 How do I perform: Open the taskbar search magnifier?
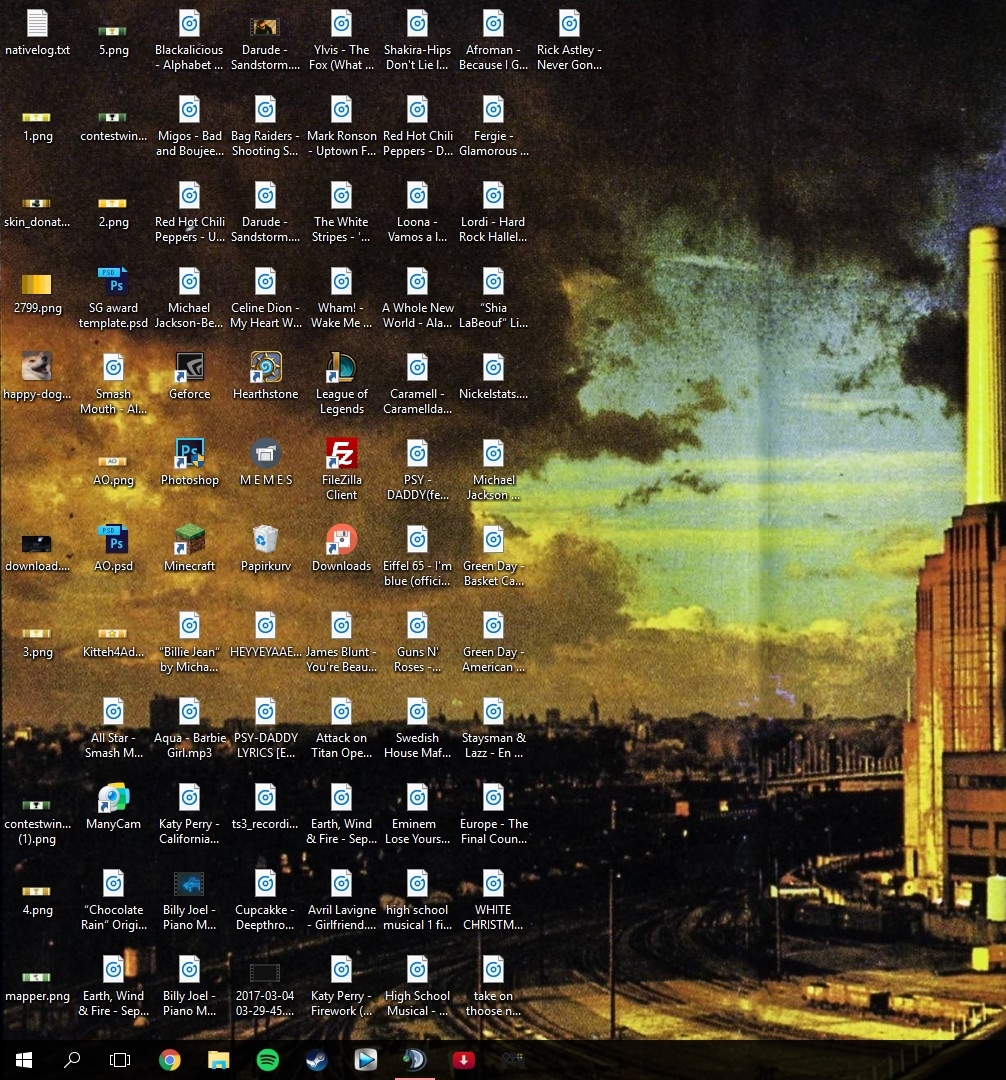[72, 1059]
